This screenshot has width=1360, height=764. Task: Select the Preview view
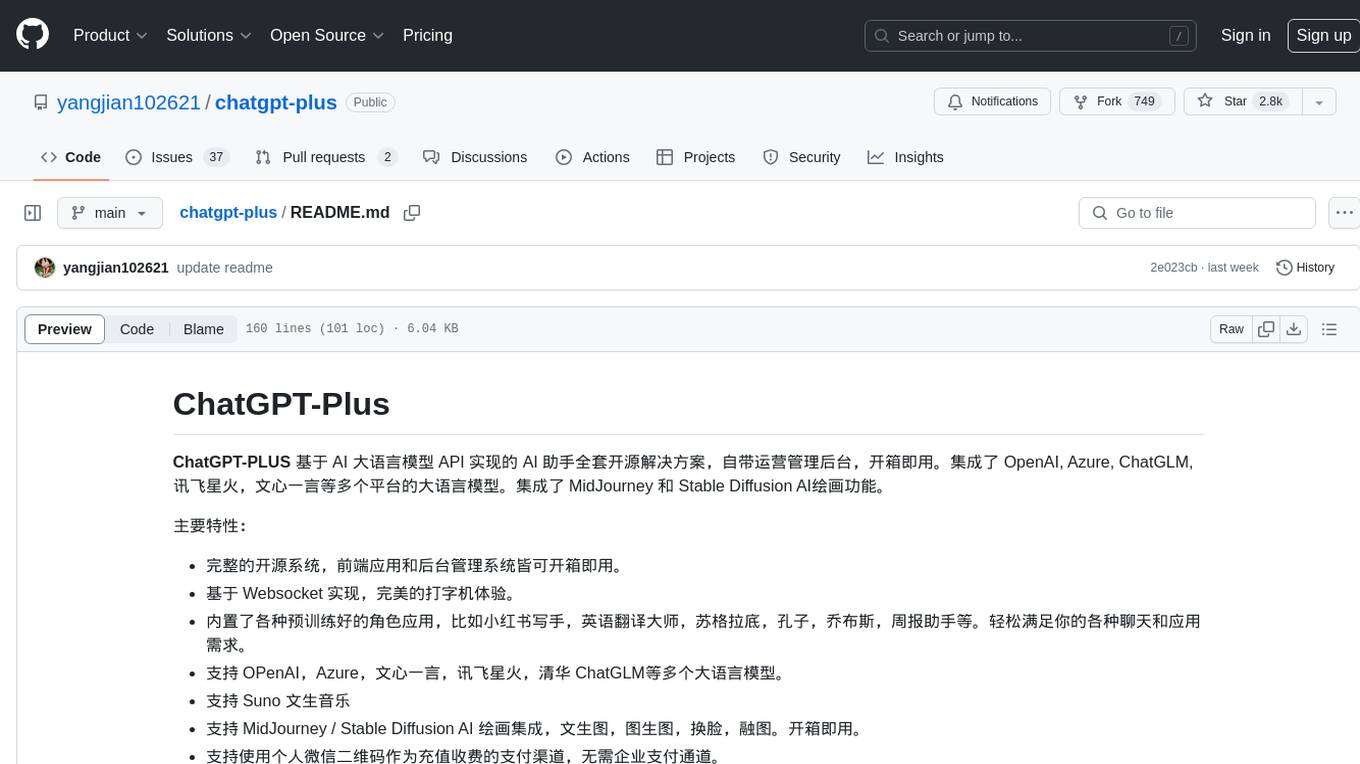[x=65, y=329]
